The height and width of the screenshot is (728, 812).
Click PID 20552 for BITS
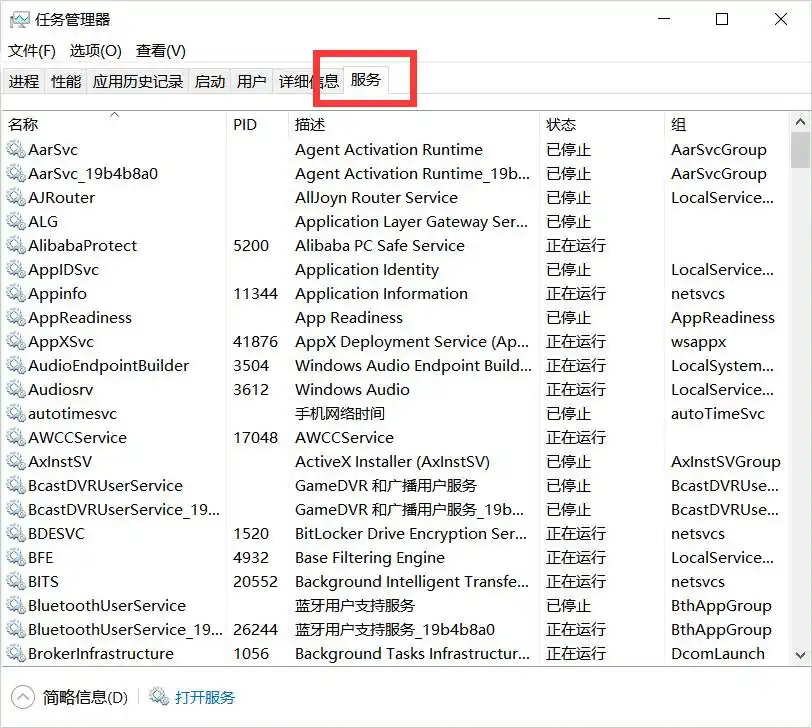point(255,581)
